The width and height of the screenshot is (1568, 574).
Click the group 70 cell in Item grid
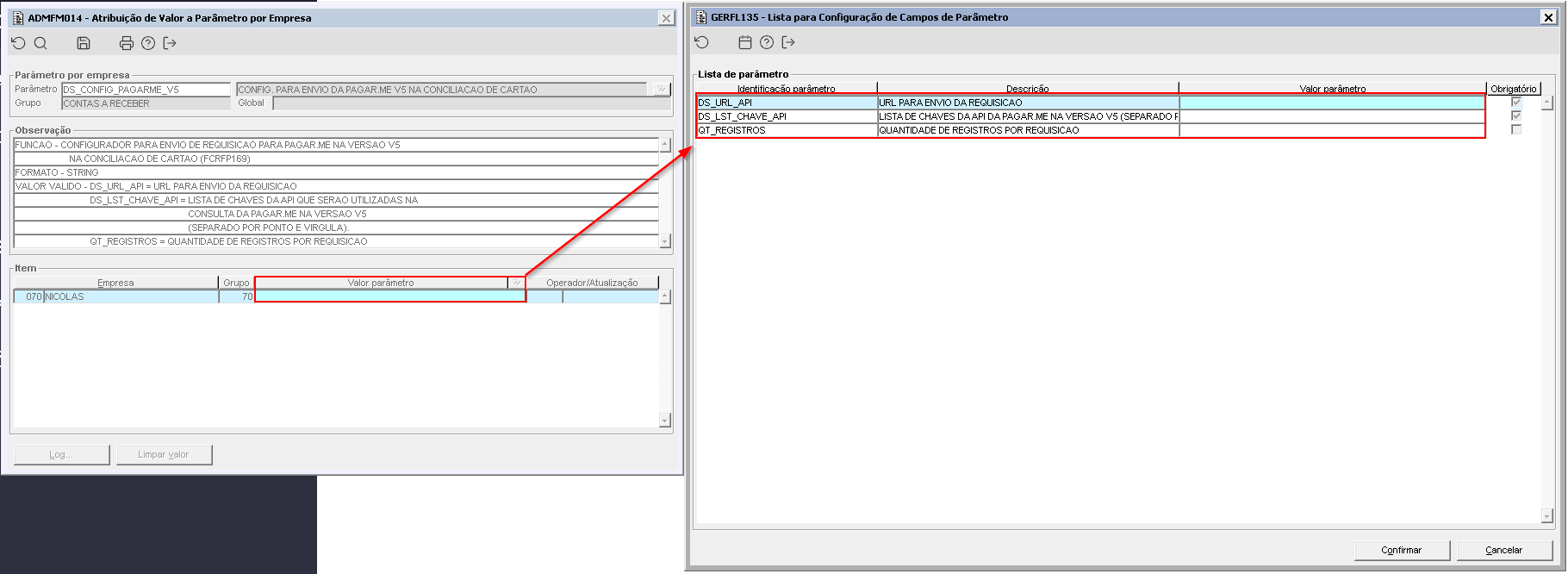236,296
